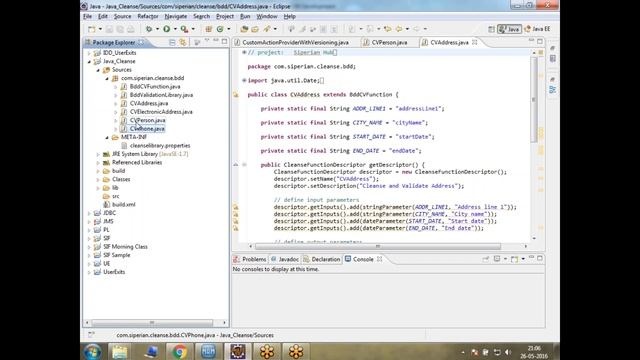Select cleanselibrary.properties file
Screen dimensions: 640x360
160,145
